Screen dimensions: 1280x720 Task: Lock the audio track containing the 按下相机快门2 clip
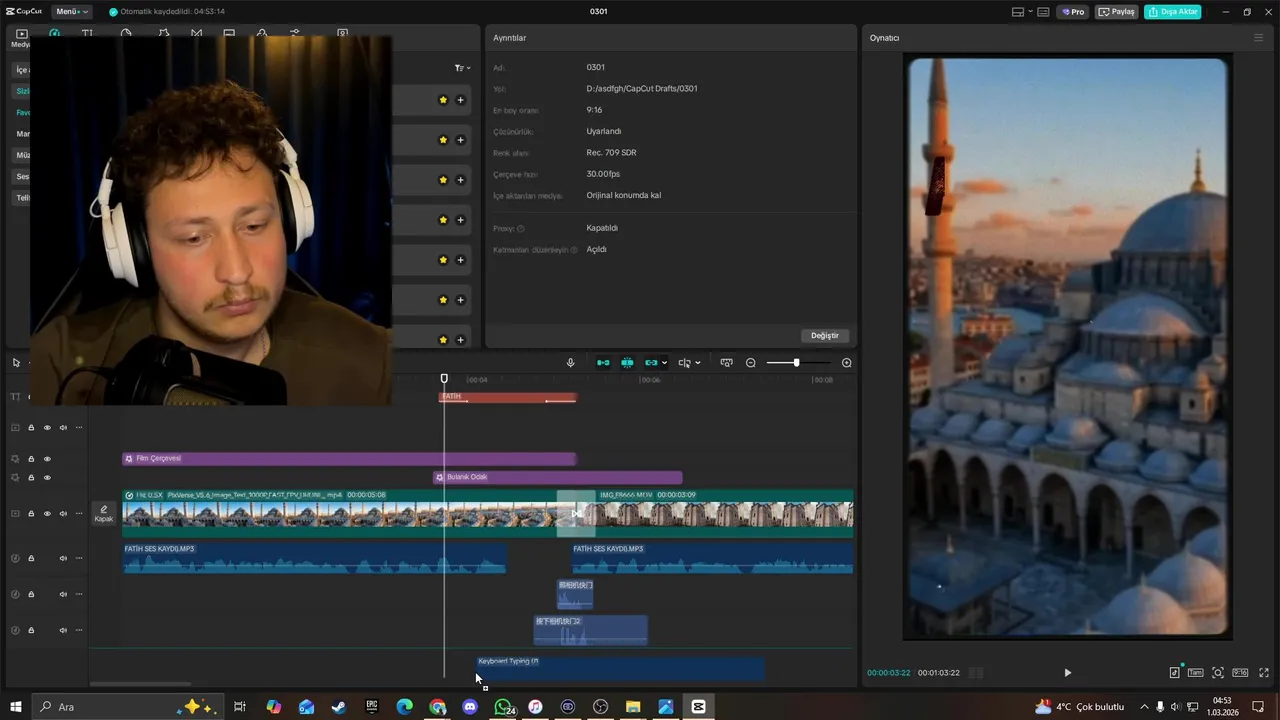31,630
